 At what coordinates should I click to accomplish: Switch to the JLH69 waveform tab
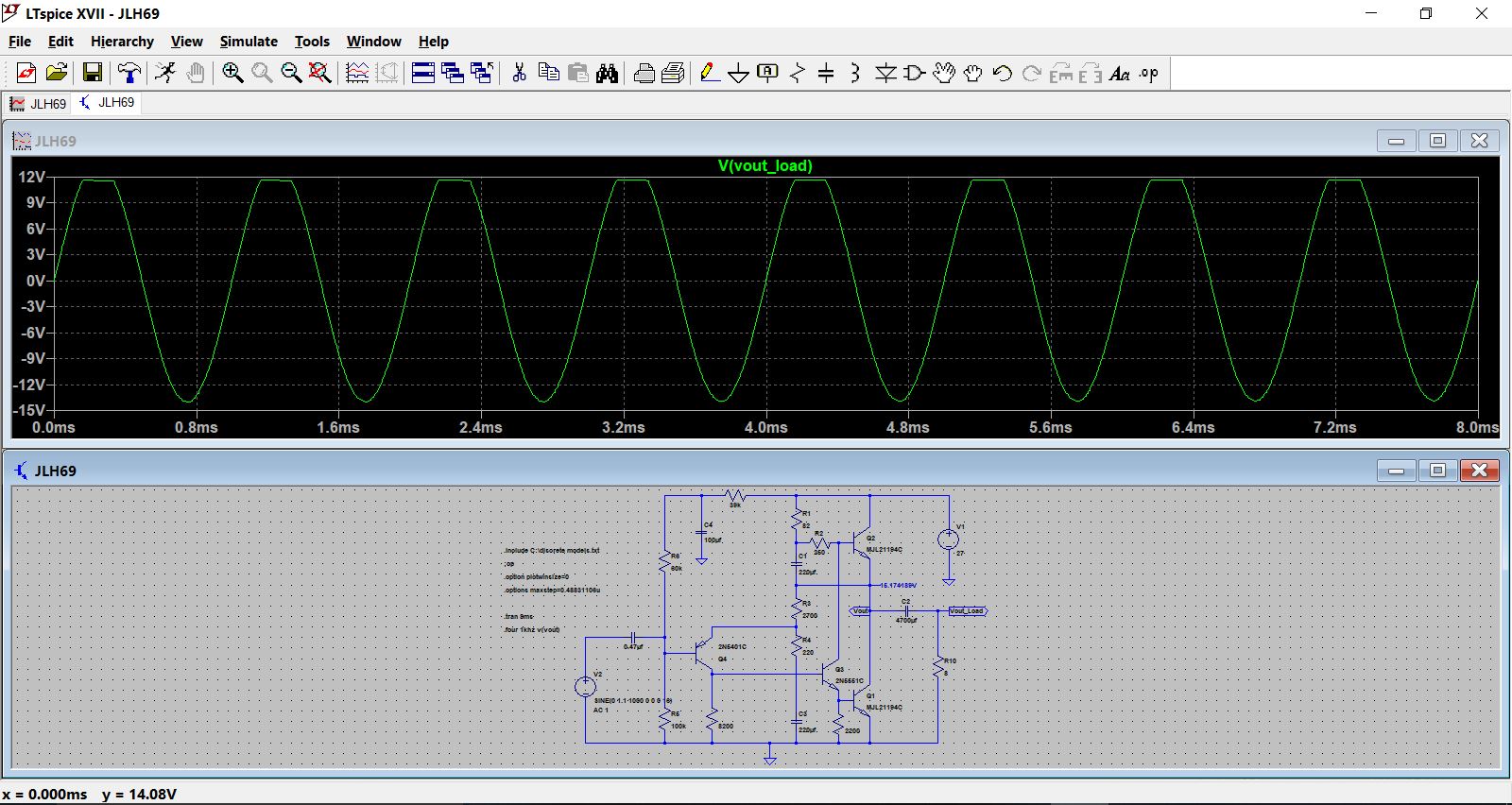pyautogui.click(x=38, y=104)
